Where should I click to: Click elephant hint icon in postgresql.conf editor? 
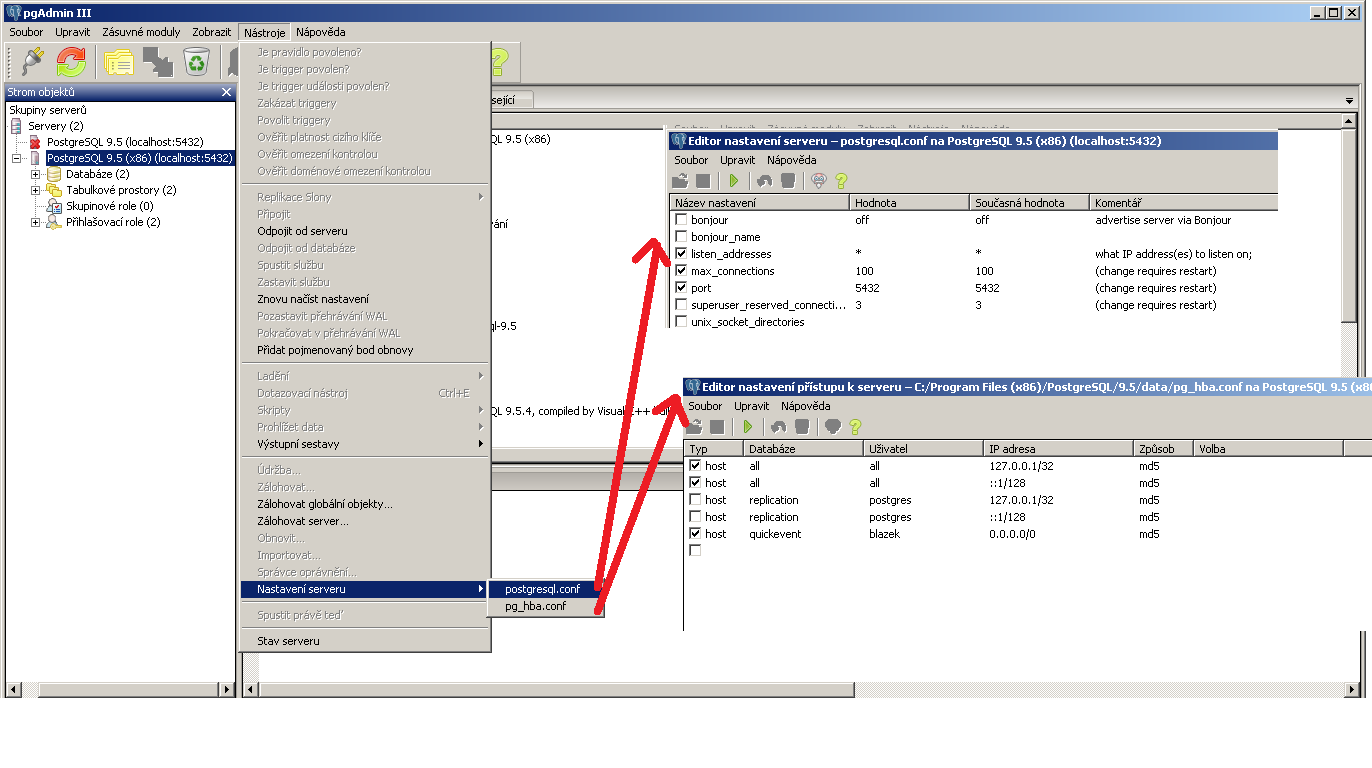(x=819, y=181)
